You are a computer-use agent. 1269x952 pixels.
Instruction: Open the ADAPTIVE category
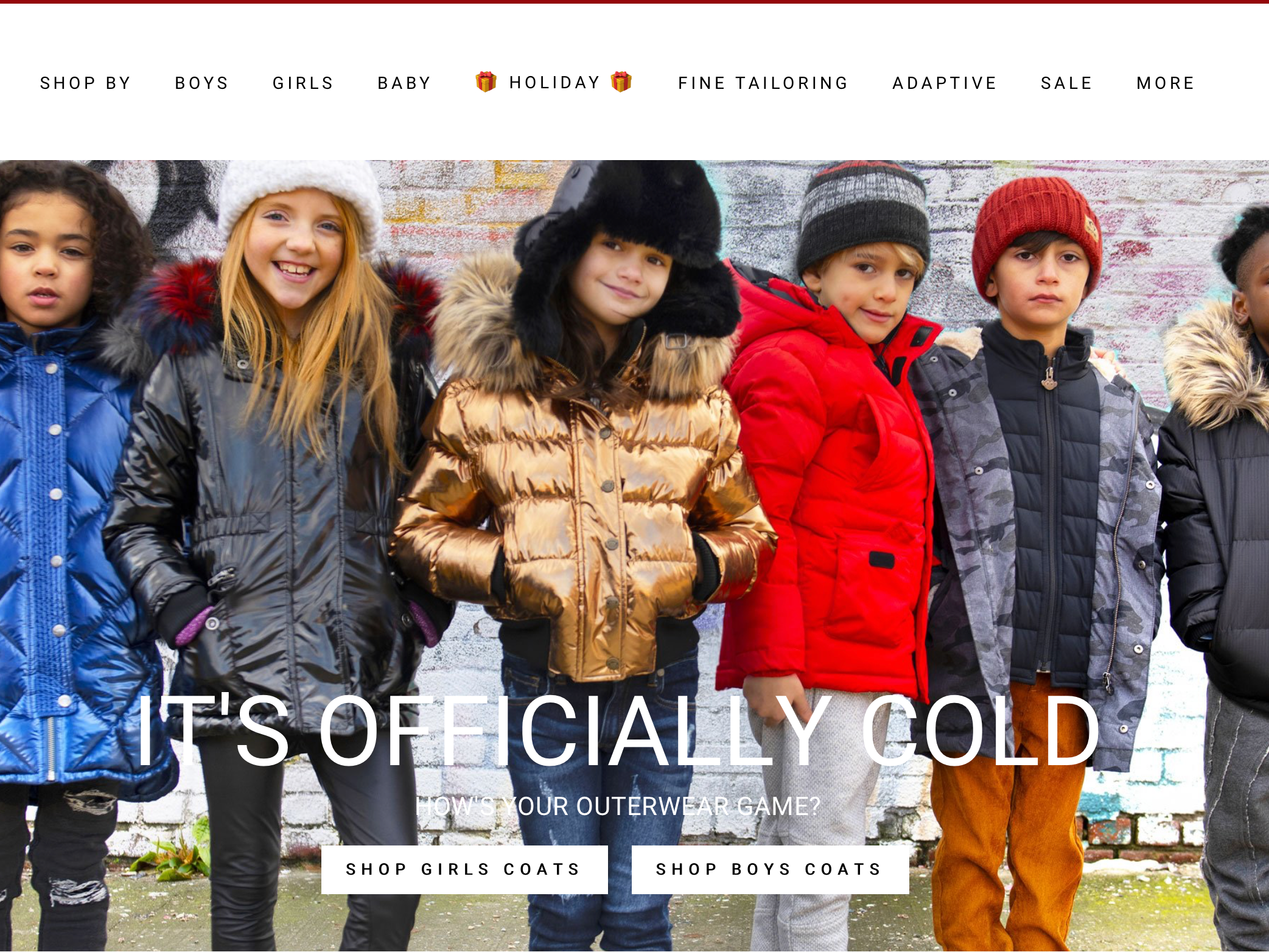(945, 83)
